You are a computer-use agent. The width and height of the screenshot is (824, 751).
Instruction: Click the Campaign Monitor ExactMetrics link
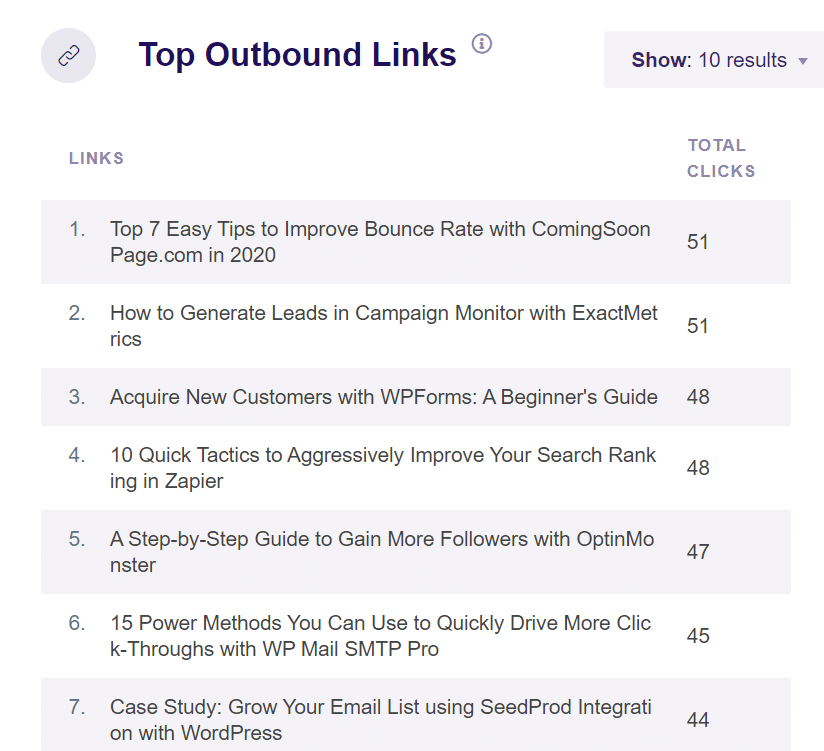383,326
